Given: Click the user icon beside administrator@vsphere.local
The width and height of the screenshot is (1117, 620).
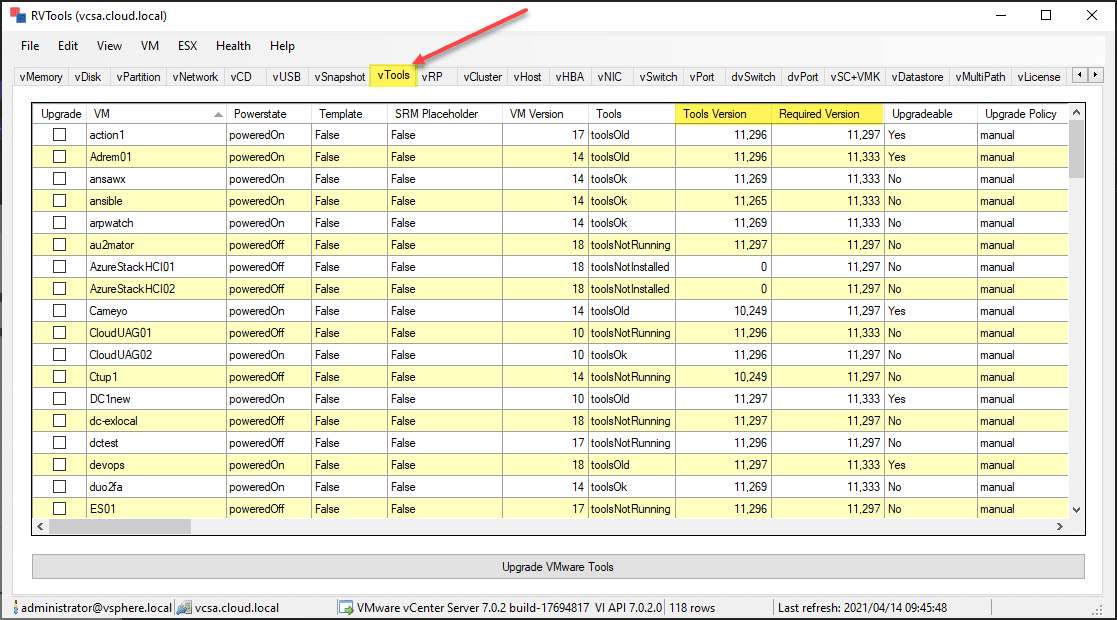Looking at the screenshot, I should click(x=15, y=608).
